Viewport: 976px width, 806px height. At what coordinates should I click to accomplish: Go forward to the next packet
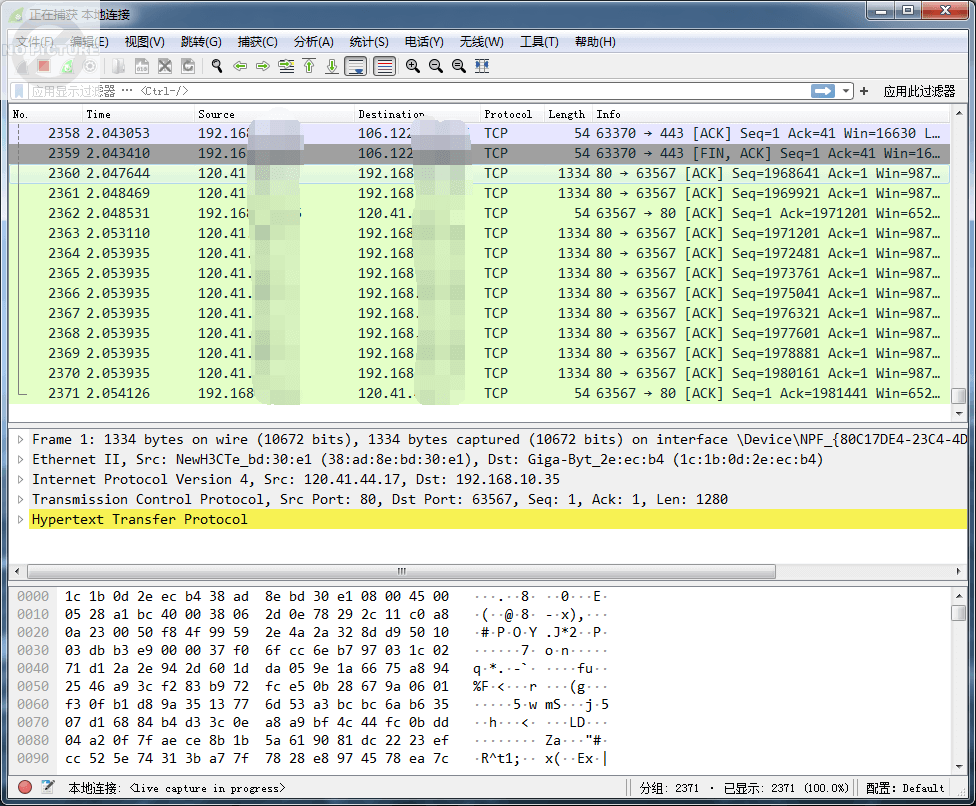(x=263, y=66)
